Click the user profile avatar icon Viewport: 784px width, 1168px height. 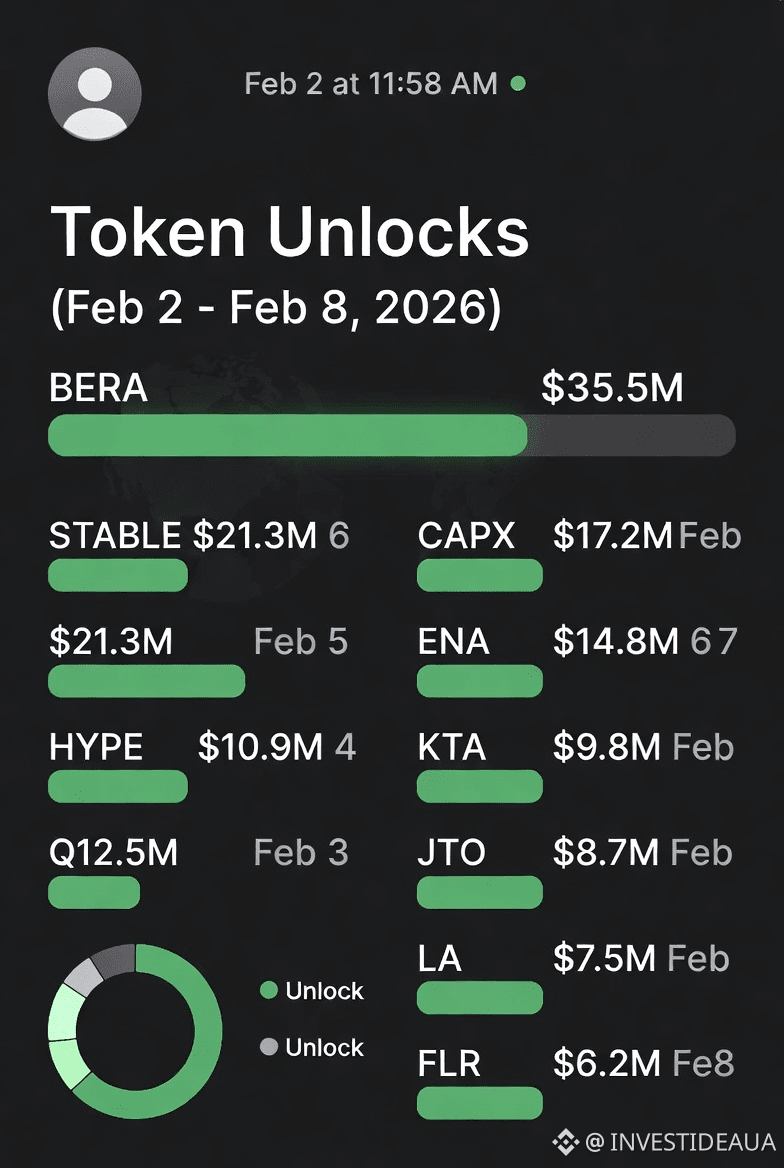95,93
